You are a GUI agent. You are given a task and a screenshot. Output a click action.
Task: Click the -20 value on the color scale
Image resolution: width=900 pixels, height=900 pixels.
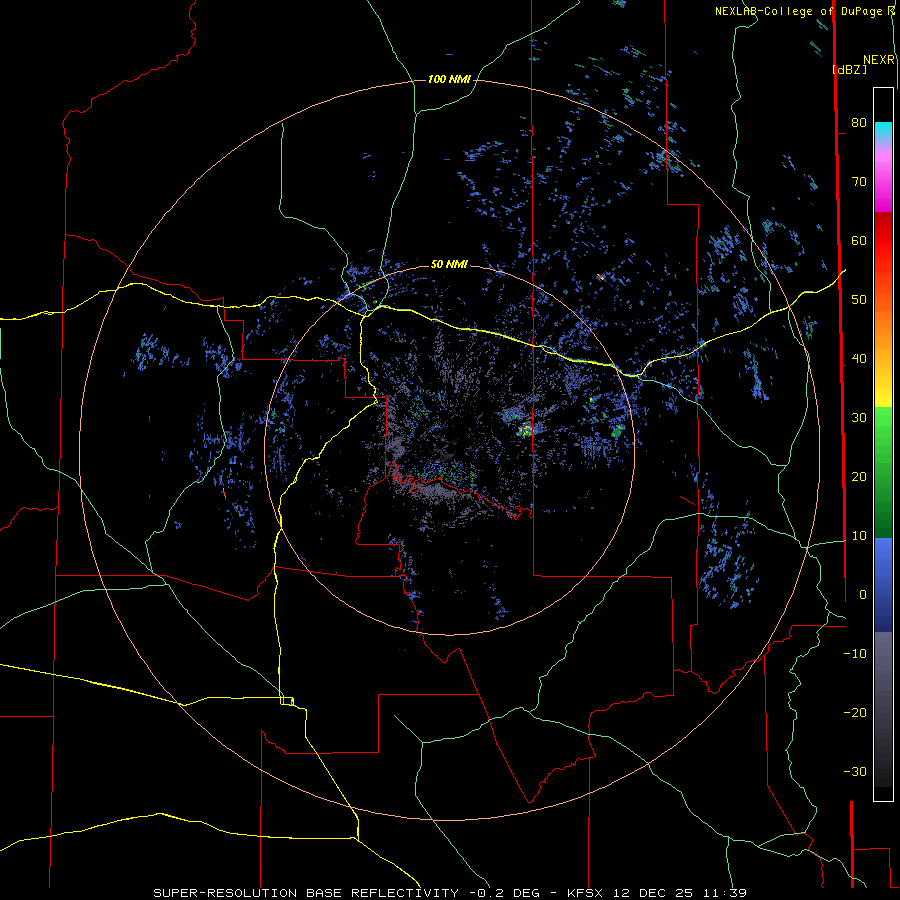click(x=855, y=713)
